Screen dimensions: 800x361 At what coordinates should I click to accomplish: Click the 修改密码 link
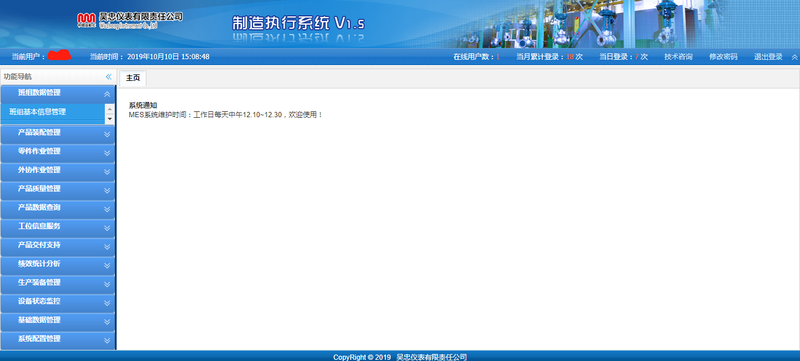(x=723, y=57)
